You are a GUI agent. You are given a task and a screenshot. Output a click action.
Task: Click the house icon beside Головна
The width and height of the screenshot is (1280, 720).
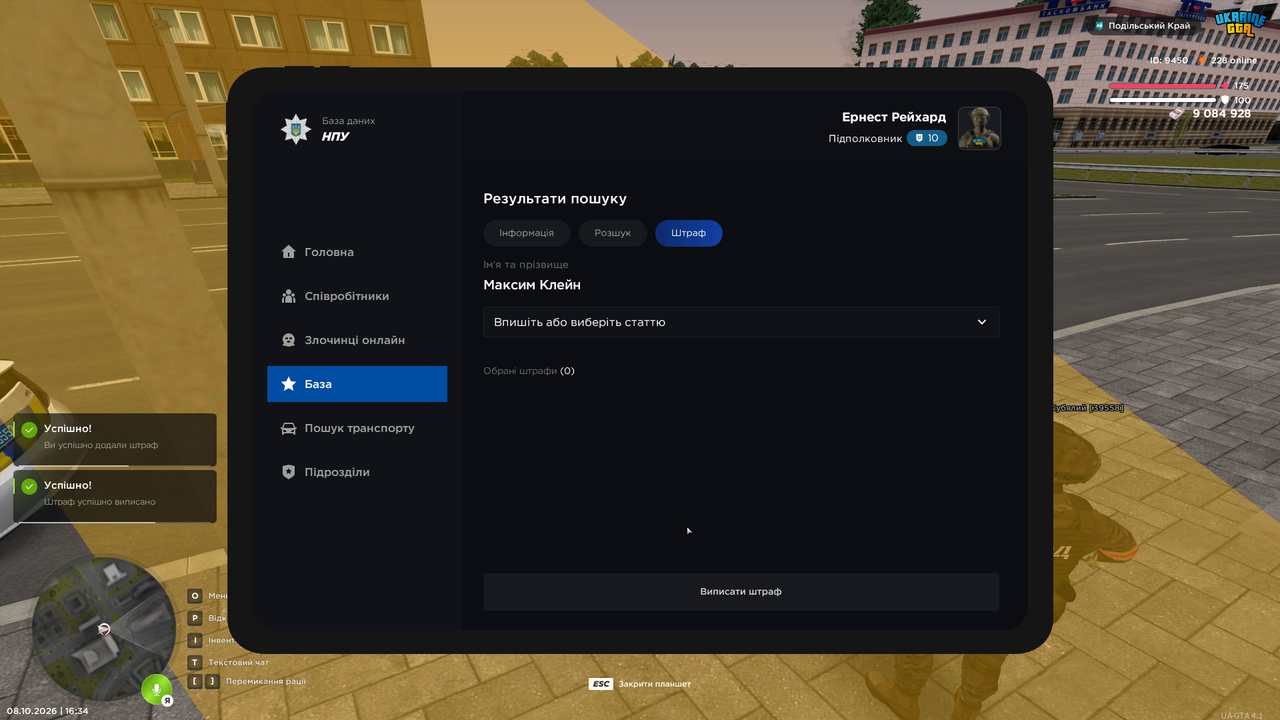coord(289,252)
